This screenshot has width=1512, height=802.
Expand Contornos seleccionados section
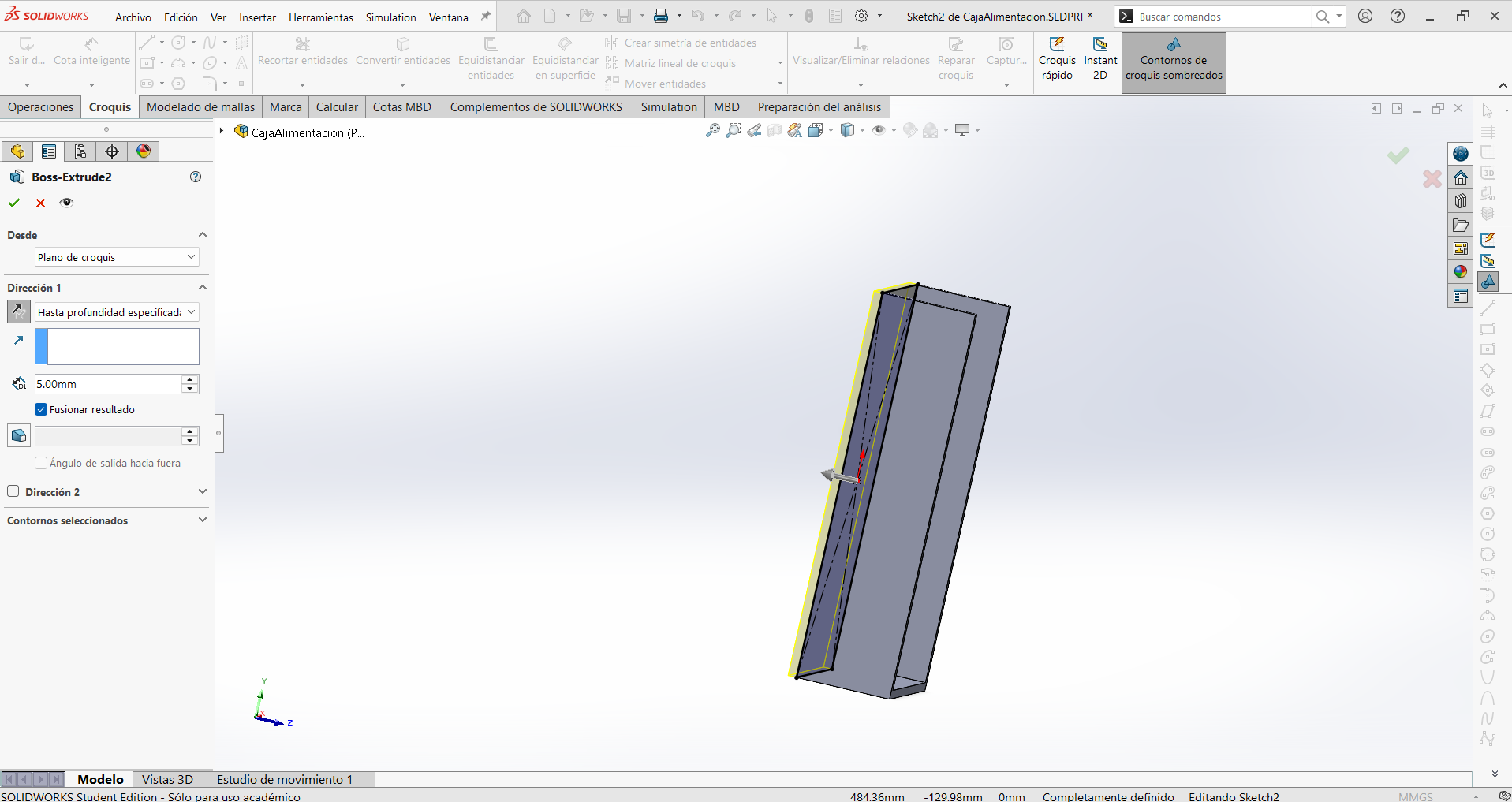[x=203, y=520]
